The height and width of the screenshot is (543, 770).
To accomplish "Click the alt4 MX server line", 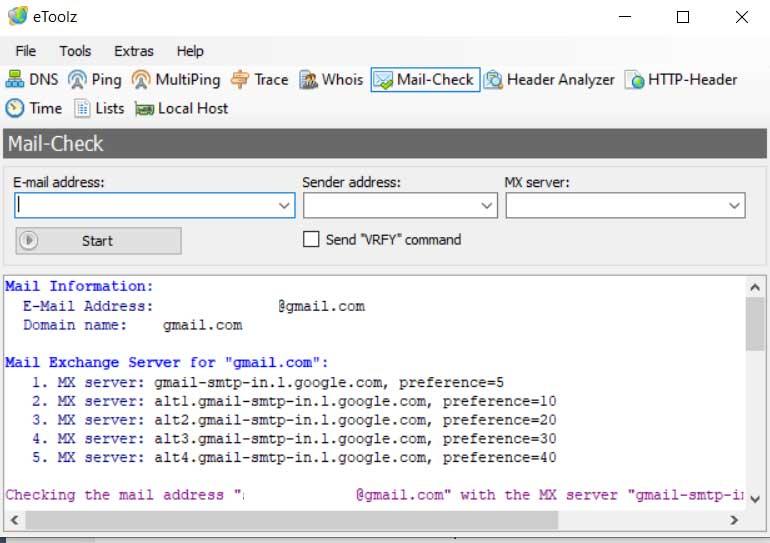I will click(x=294, y=457).
